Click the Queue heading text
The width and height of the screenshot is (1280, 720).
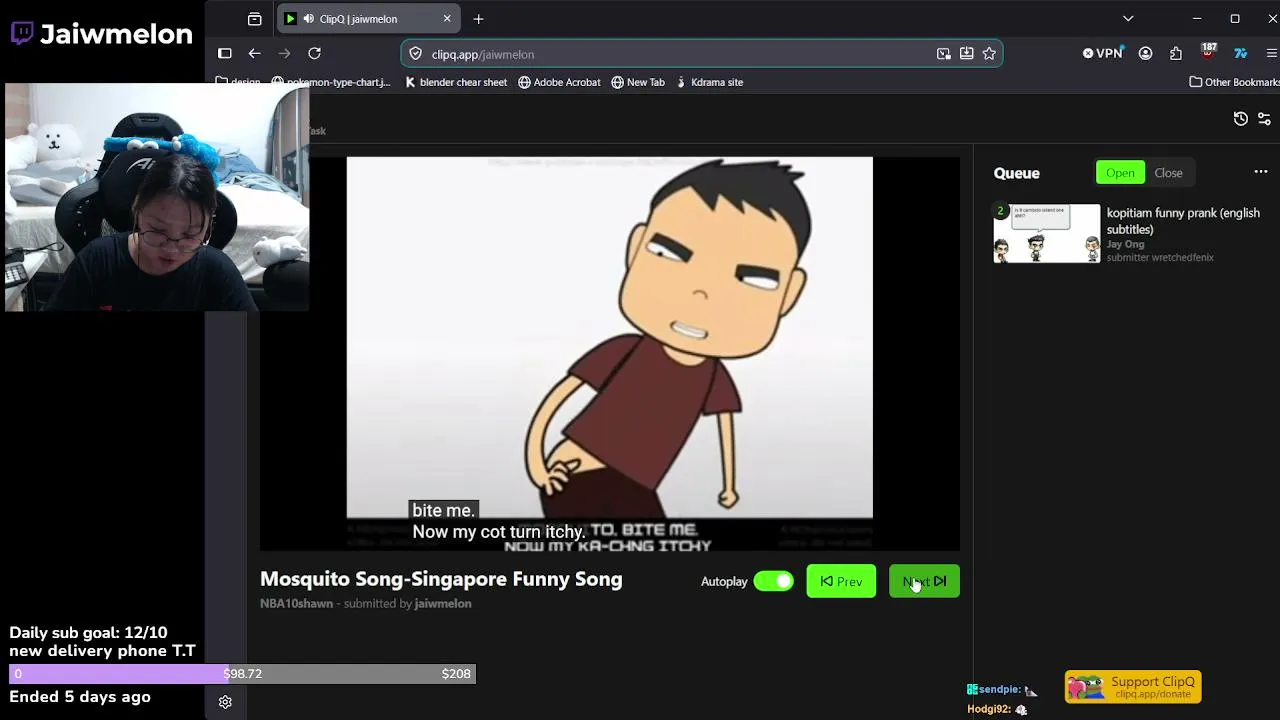(x=1017, y=173)
